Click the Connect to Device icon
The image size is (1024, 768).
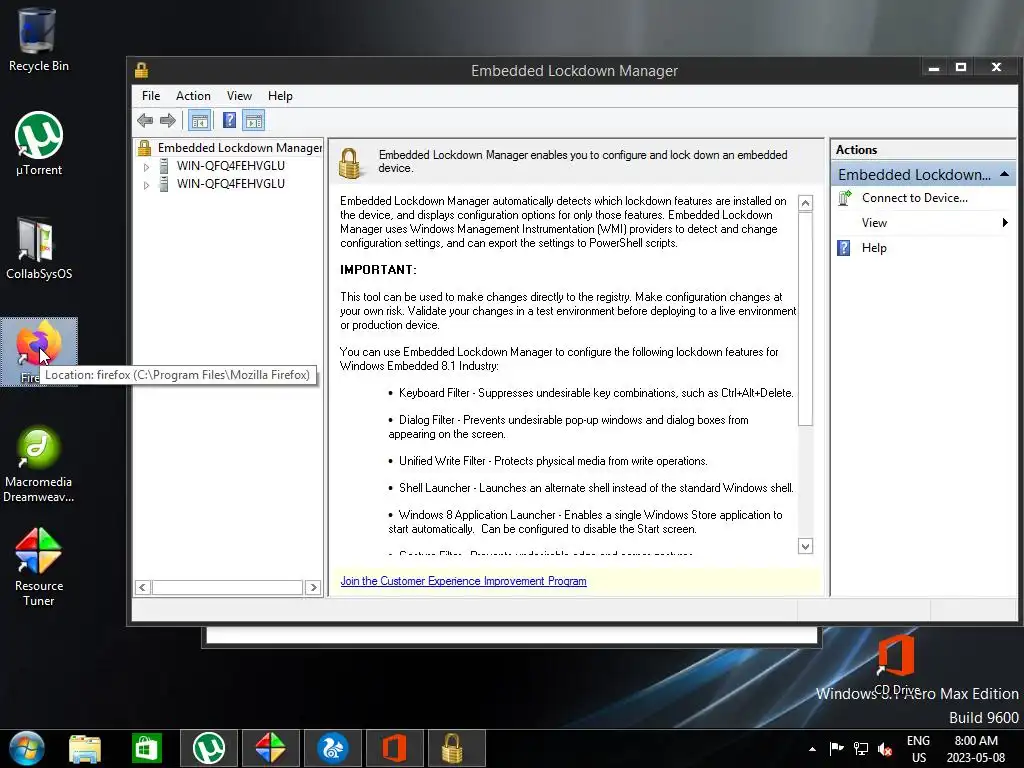tap(844, 198)
